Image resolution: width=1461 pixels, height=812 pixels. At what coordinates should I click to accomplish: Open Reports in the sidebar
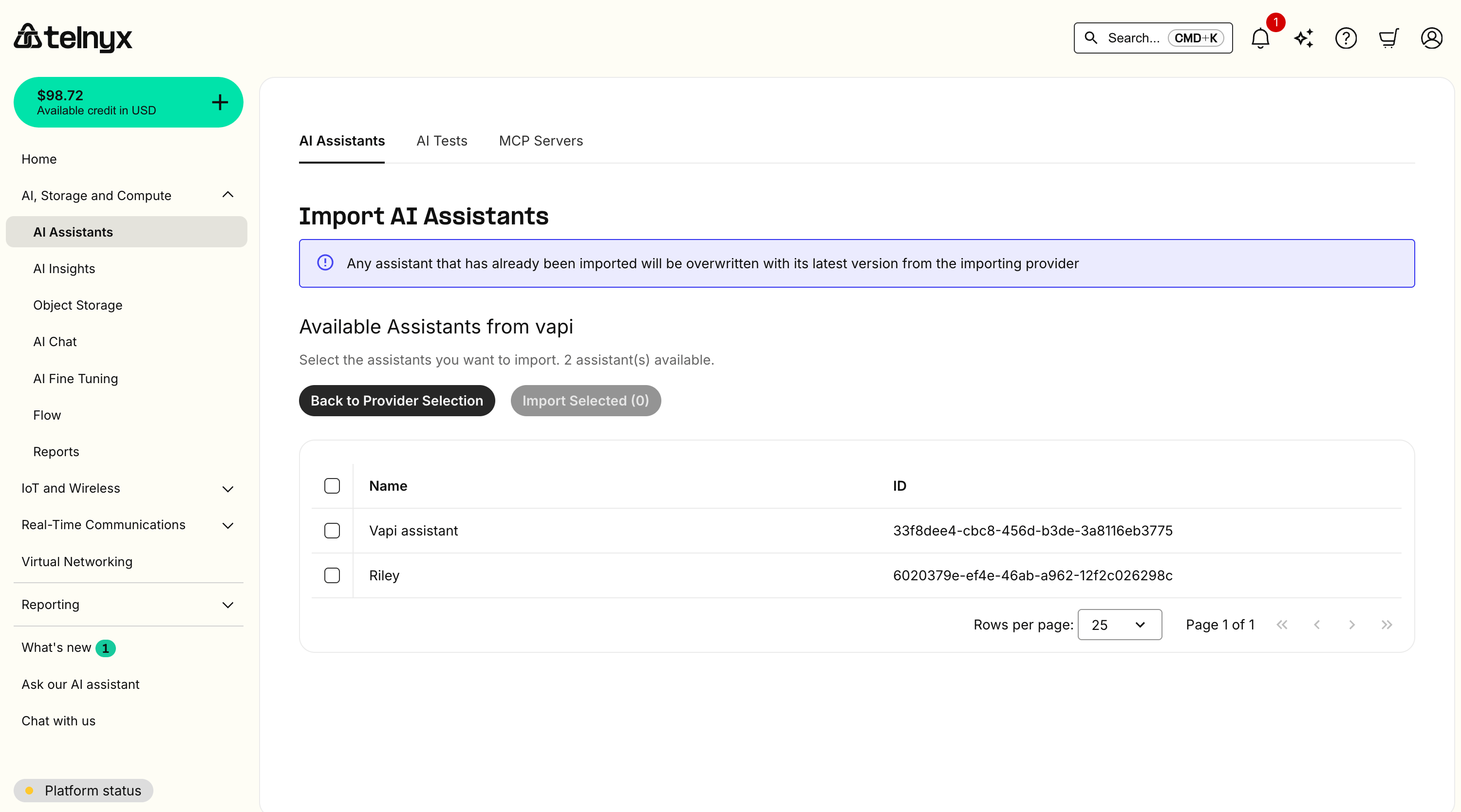(x=56, y=451)
